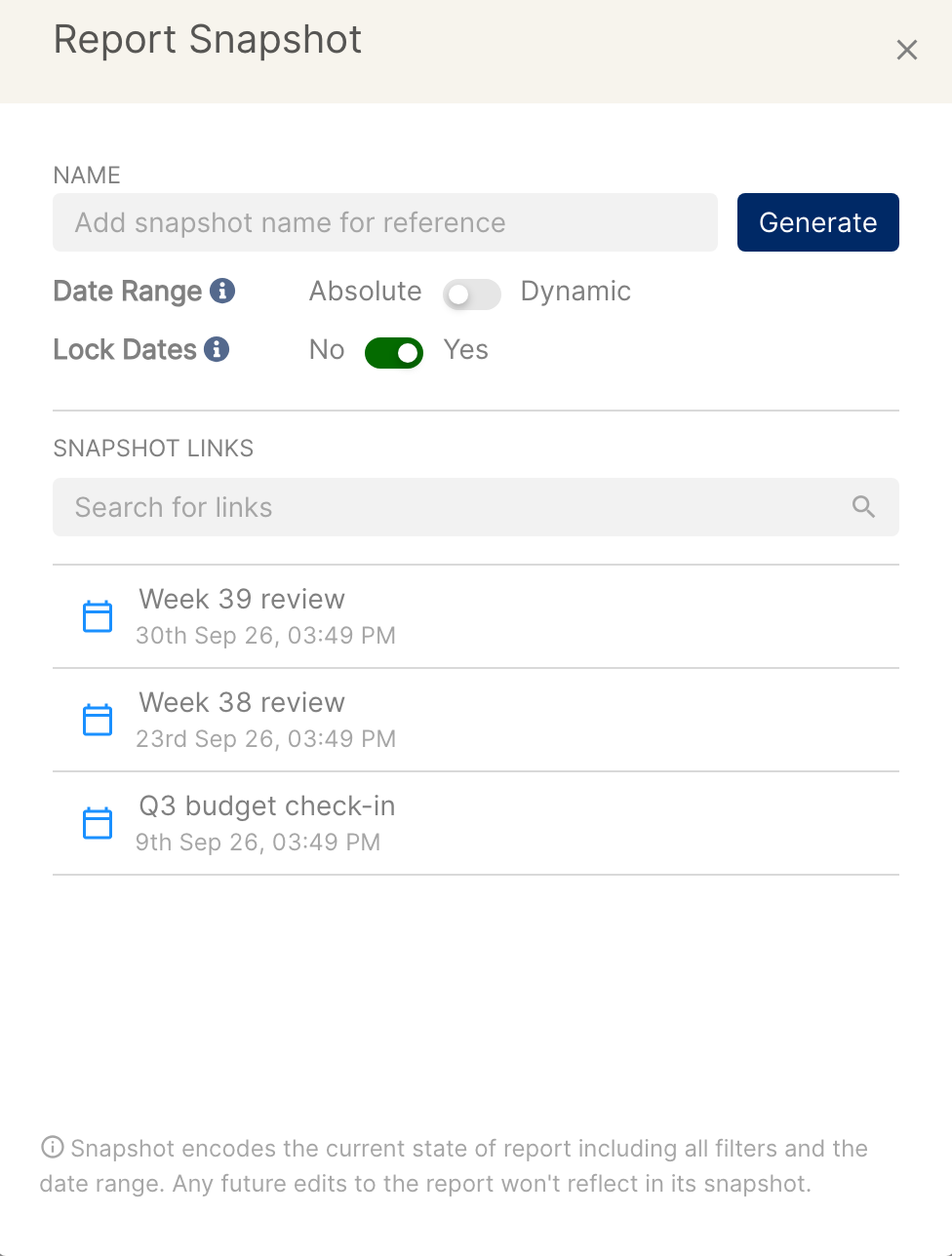Click calendar icon beside Week 38 review

pos(98,720)
